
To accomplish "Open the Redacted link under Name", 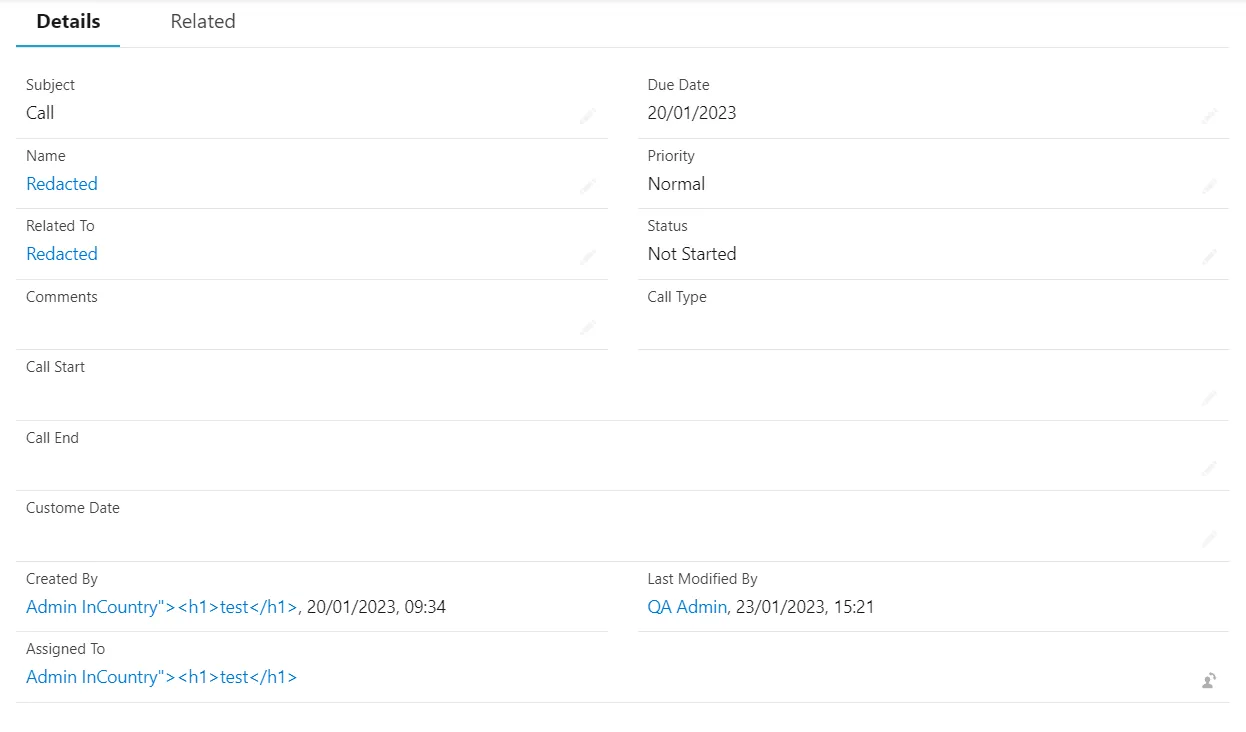I will (x=62, y=184).
